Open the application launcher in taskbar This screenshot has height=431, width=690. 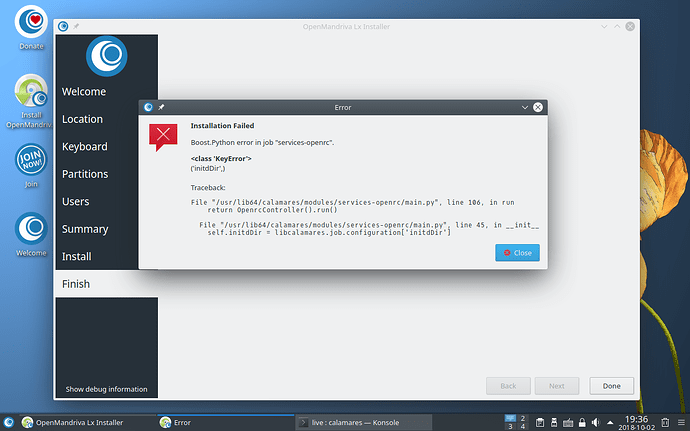click(8, 422)
